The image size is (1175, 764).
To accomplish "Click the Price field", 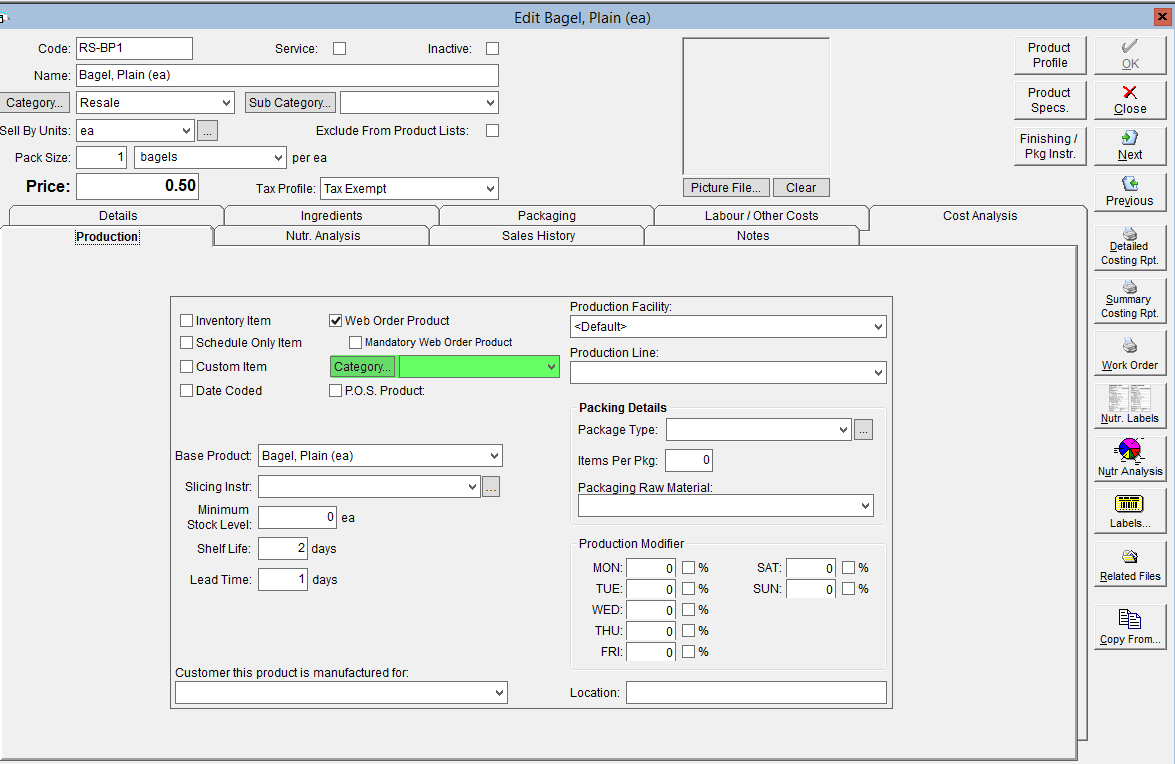I will click(138, 186).
